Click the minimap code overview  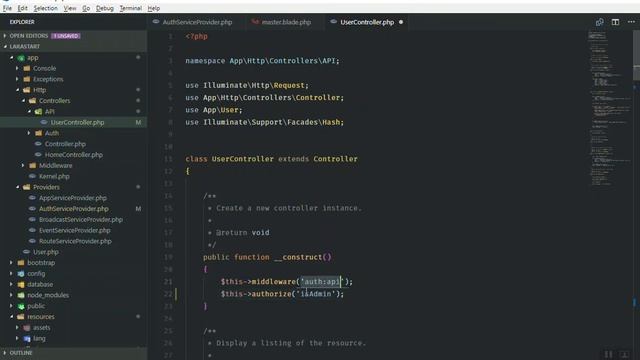[x=610, y=110]
